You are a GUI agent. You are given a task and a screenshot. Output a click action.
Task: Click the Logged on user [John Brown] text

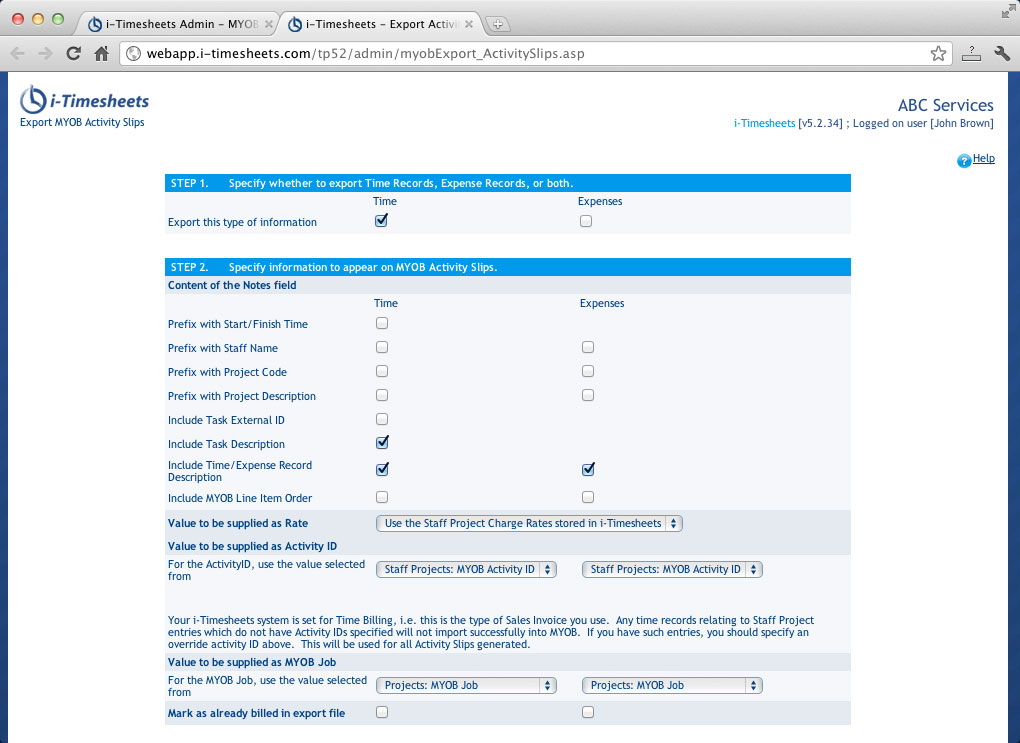pos(923,123)
